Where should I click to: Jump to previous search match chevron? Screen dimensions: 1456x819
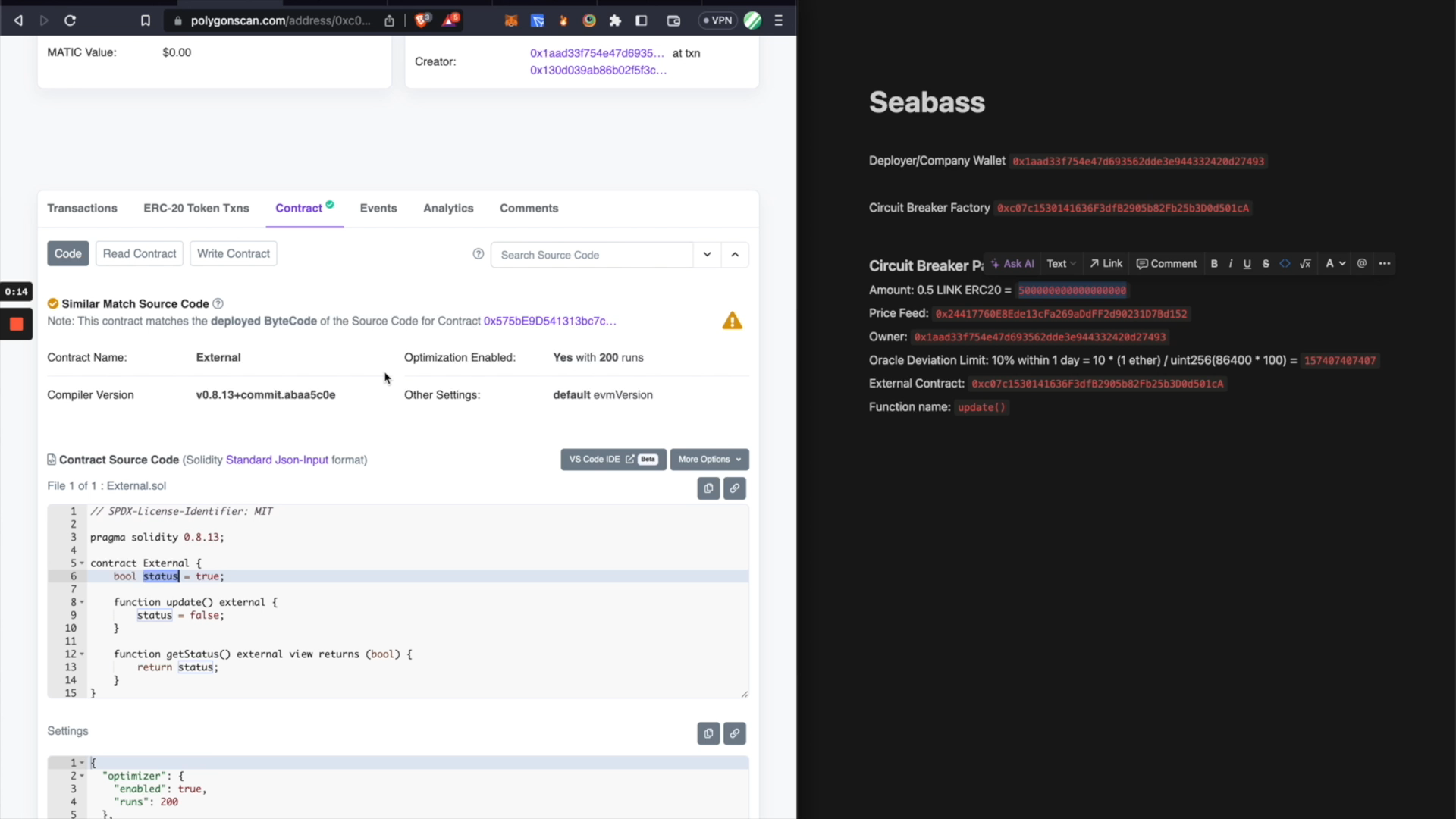(735, 255)
